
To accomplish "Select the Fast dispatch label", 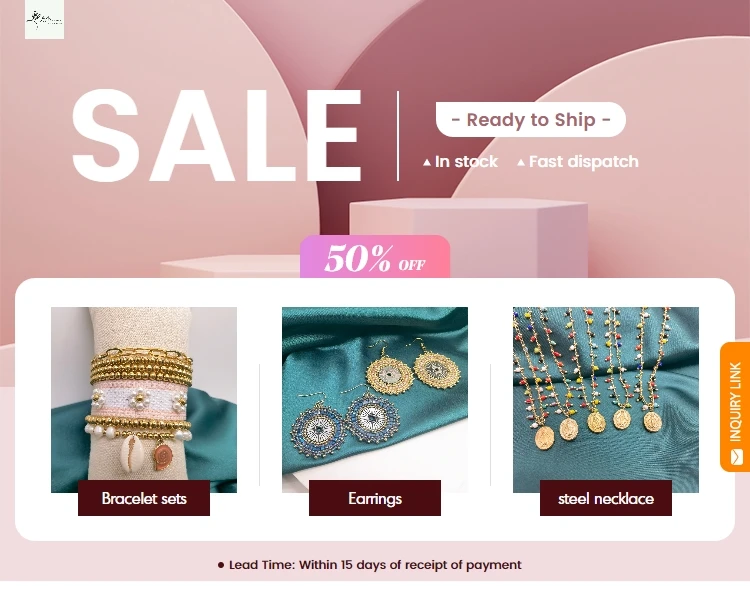I will point(584,162).
